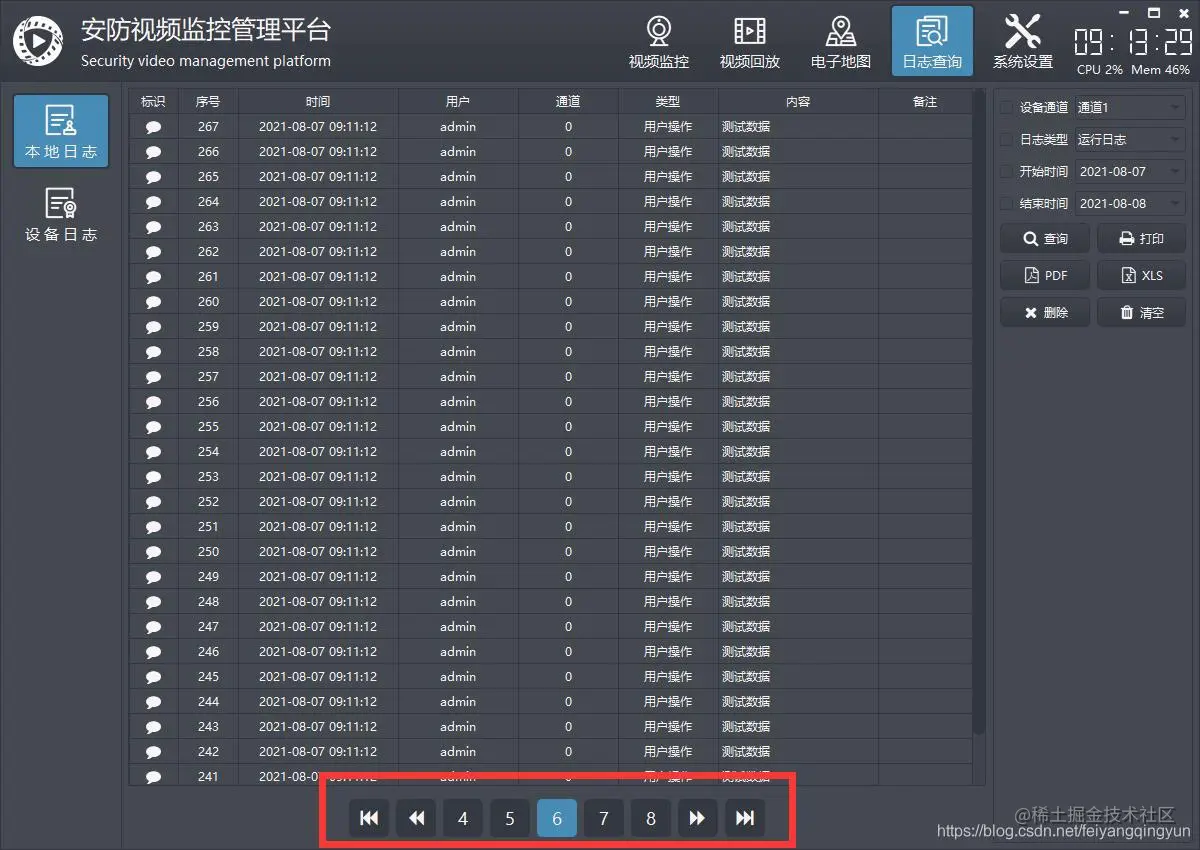Open the 电子地图 electronic map
1200x850 pixels.
click(840, 41)
